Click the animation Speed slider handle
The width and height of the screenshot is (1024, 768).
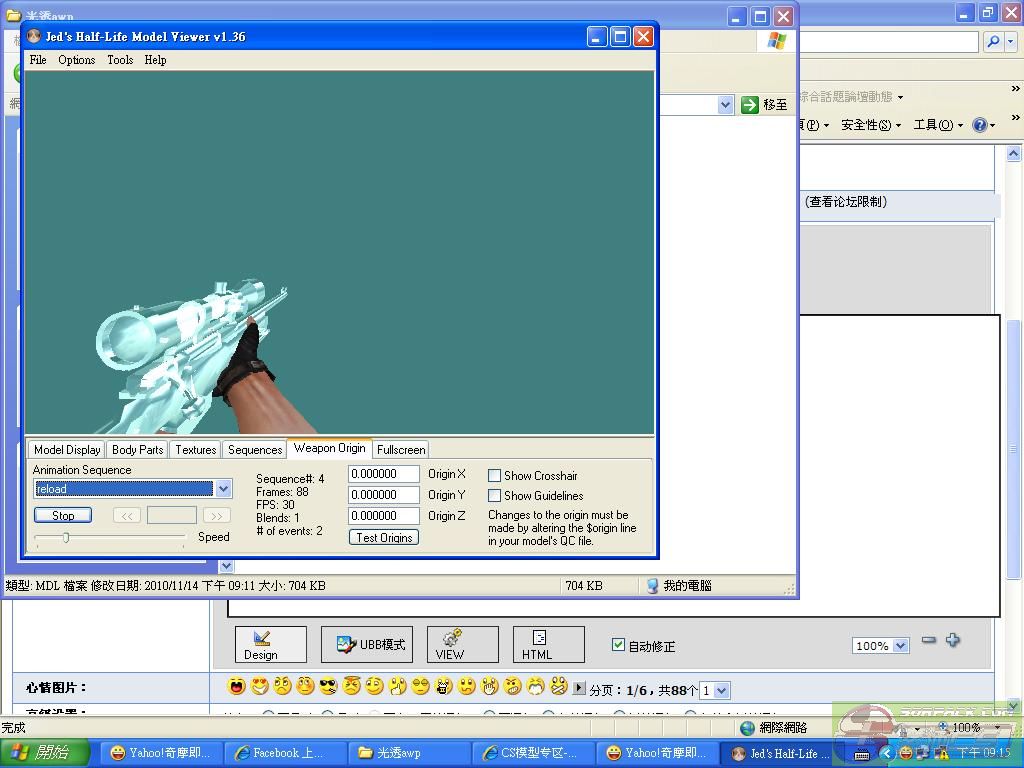(66, 537)
